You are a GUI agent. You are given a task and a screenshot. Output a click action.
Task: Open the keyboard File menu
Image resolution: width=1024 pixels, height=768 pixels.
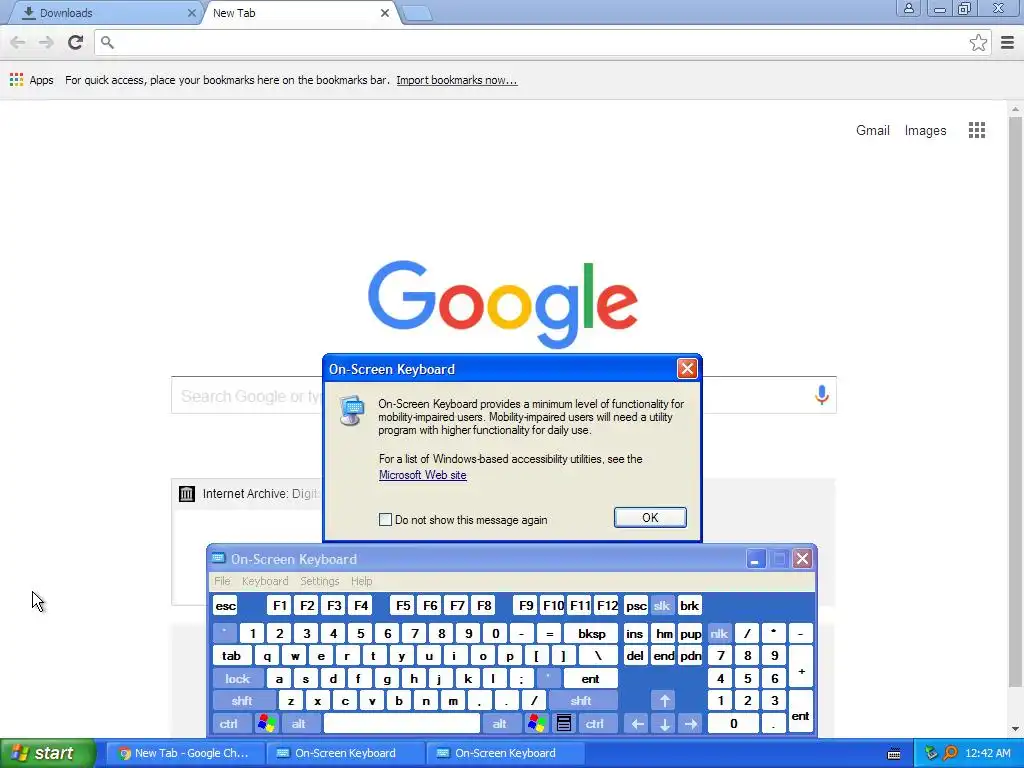(222, 581)
